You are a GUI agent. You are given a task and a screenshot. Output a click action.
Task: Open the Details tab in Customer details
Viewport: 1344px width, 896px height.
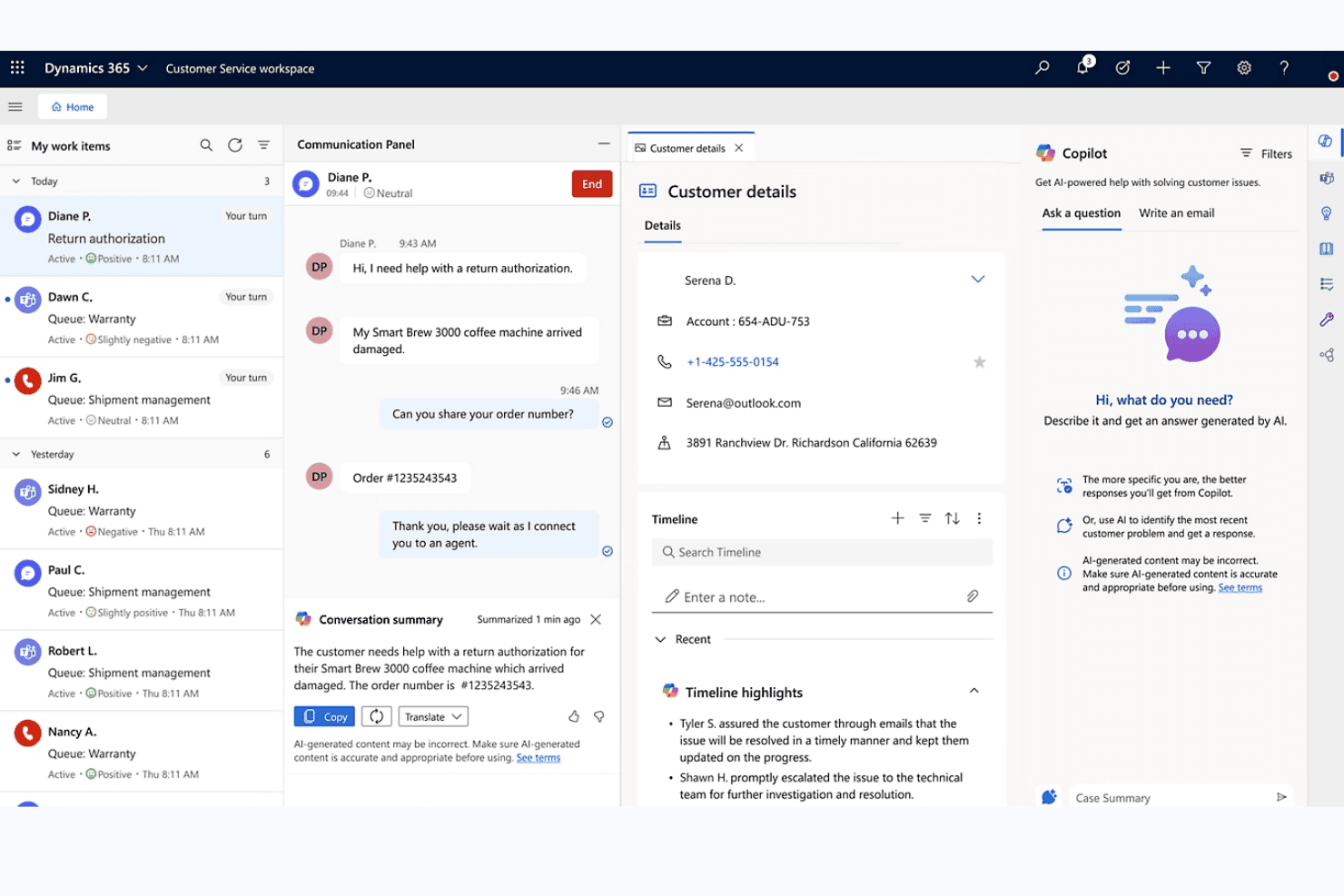pyautogui.click(x=663, y=225)
